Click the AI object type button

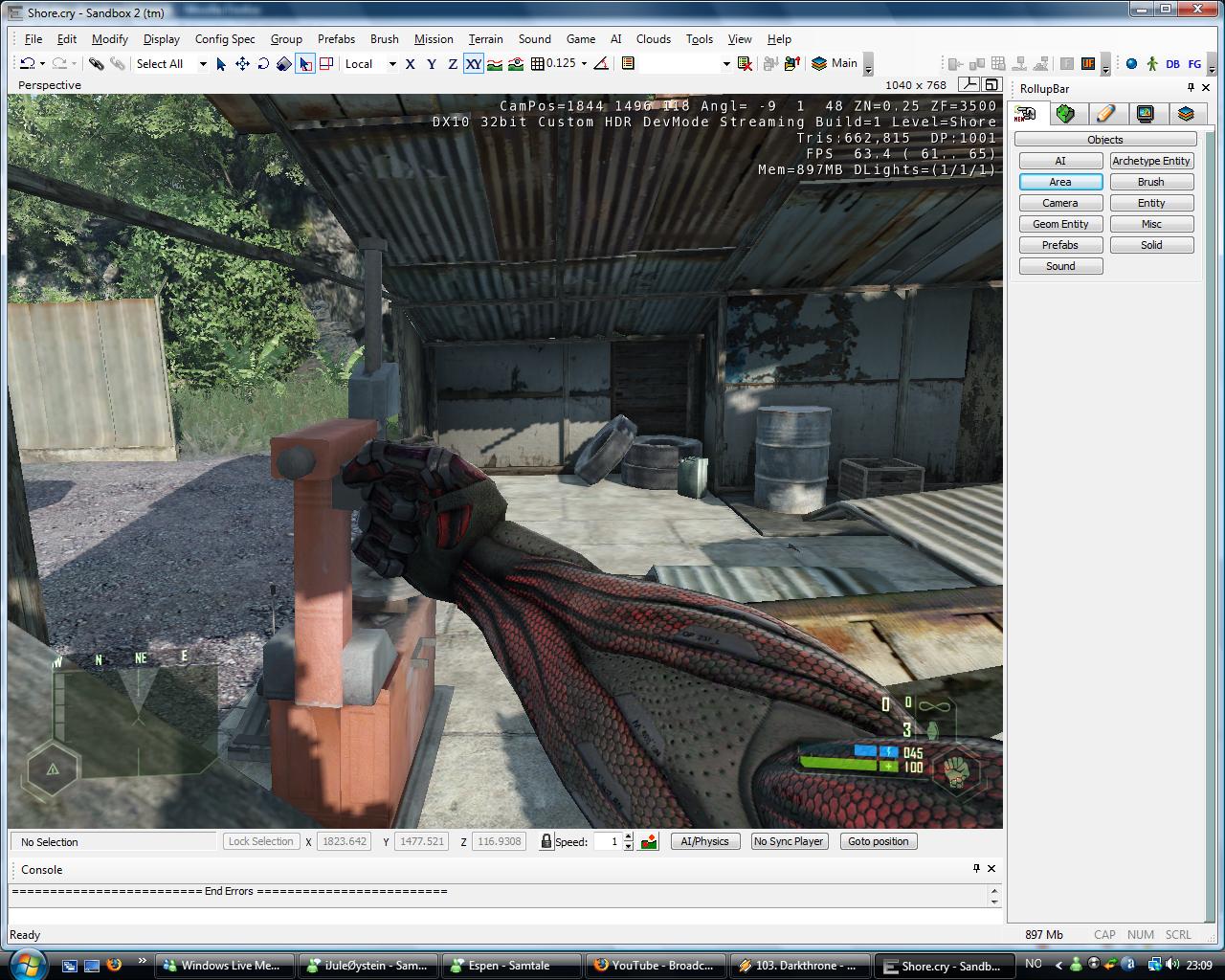1060,161
